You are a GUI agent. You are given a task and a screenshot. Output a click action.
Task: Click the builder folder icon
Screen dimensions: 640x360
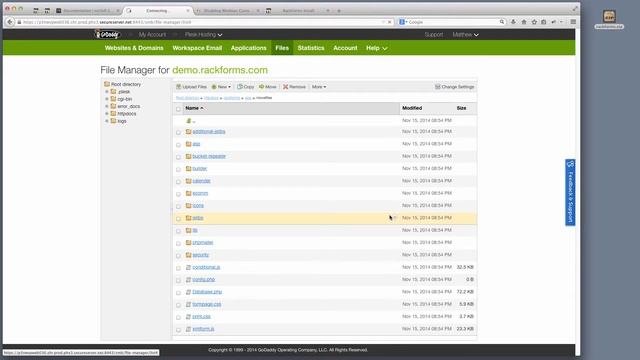click(189, 169)
